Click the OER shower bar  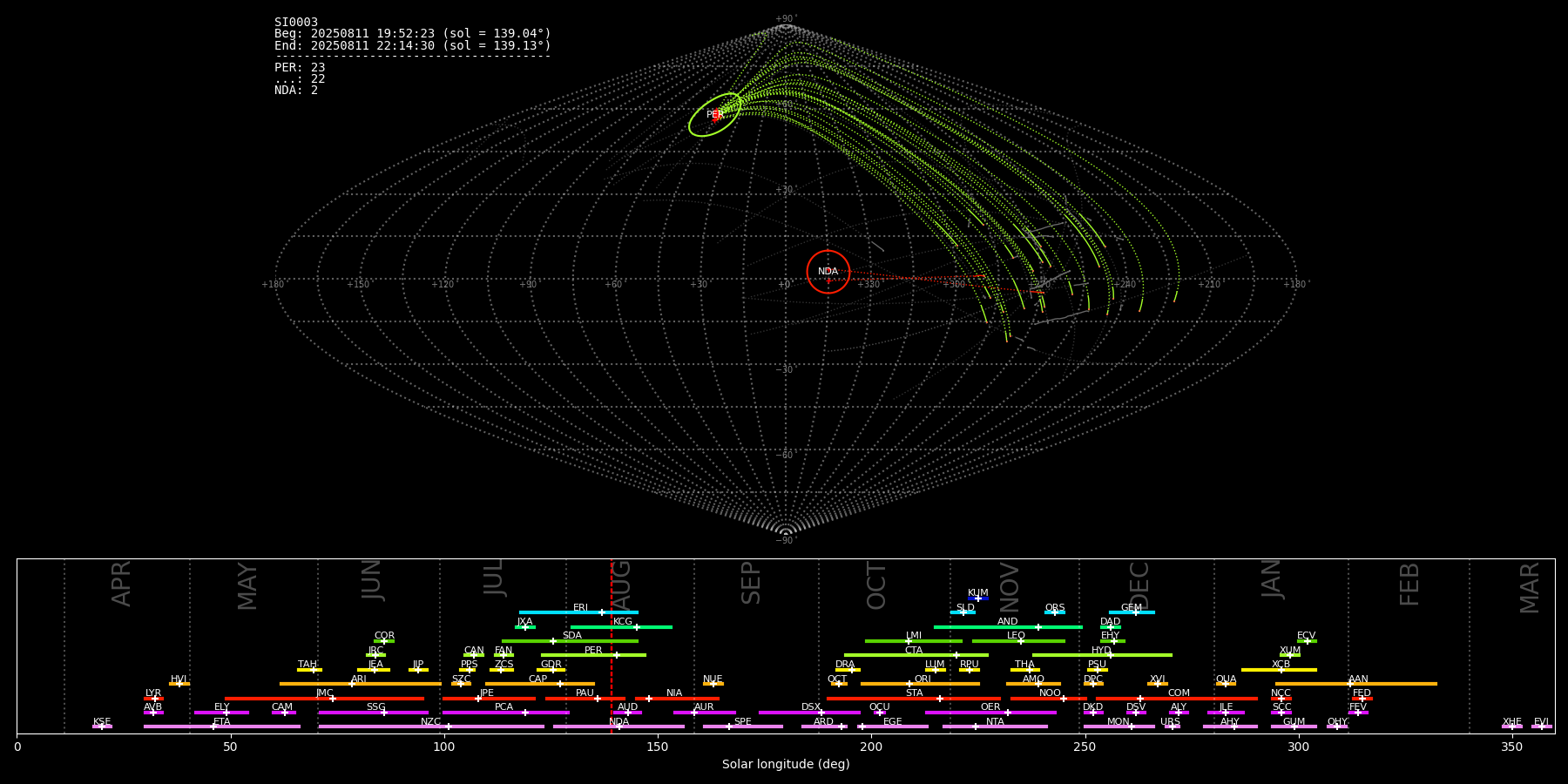pos(990,713)
